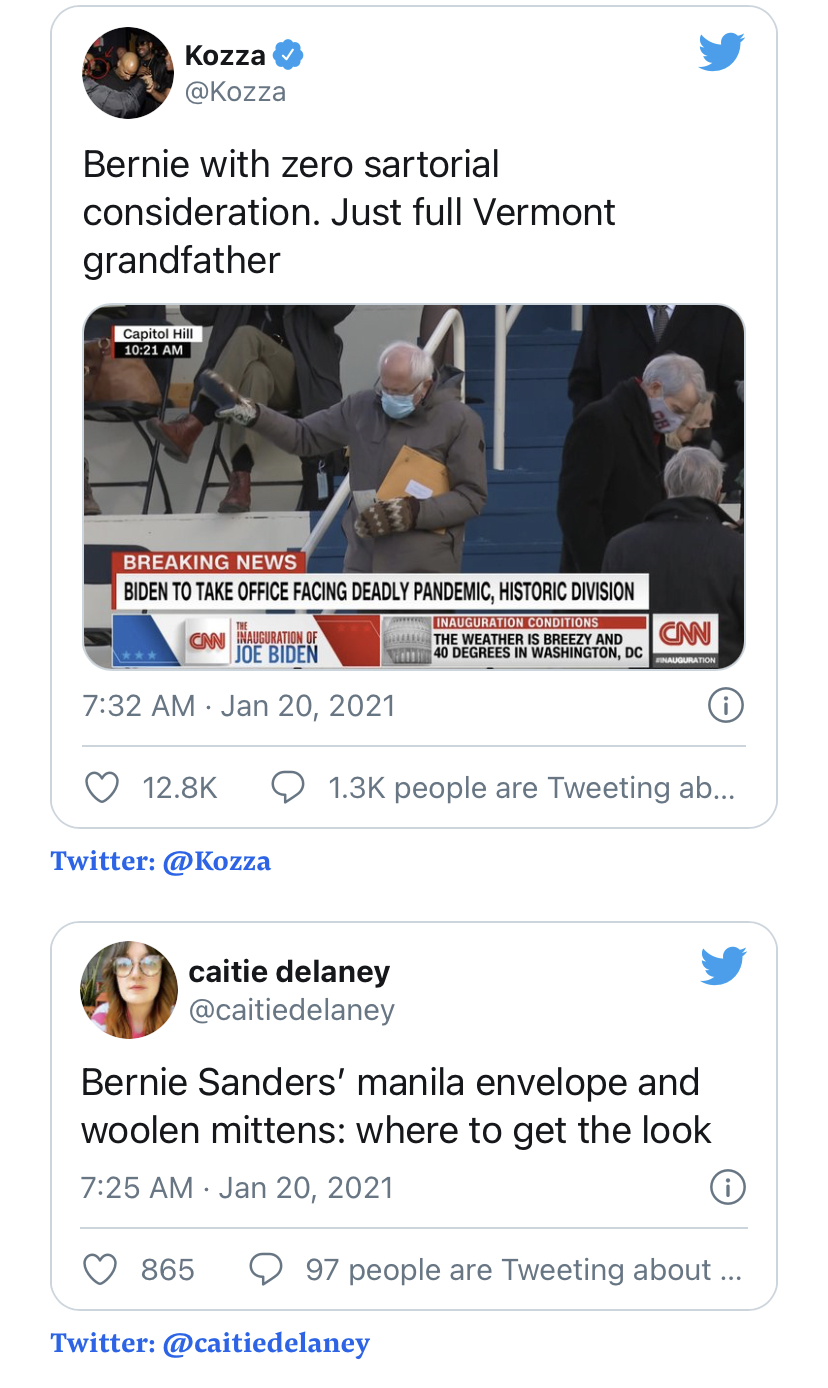View "97 people are Tweeting about" conversation

pos(523,1269)
